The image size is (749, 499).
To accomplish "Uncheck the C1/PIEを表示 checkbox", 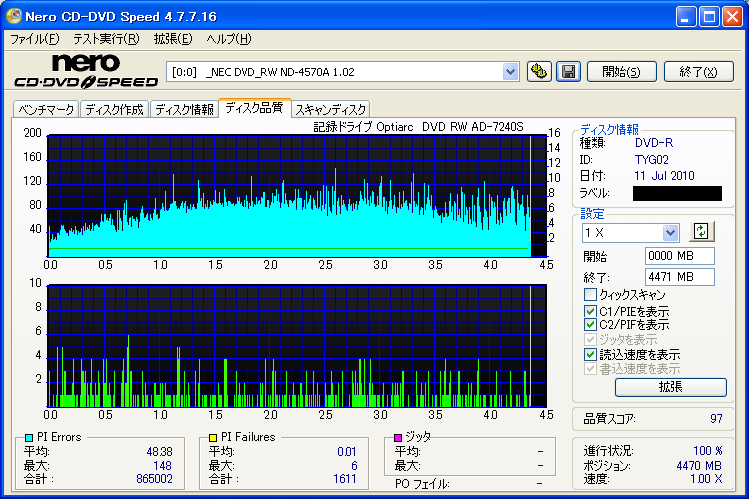I will [590, 311].
